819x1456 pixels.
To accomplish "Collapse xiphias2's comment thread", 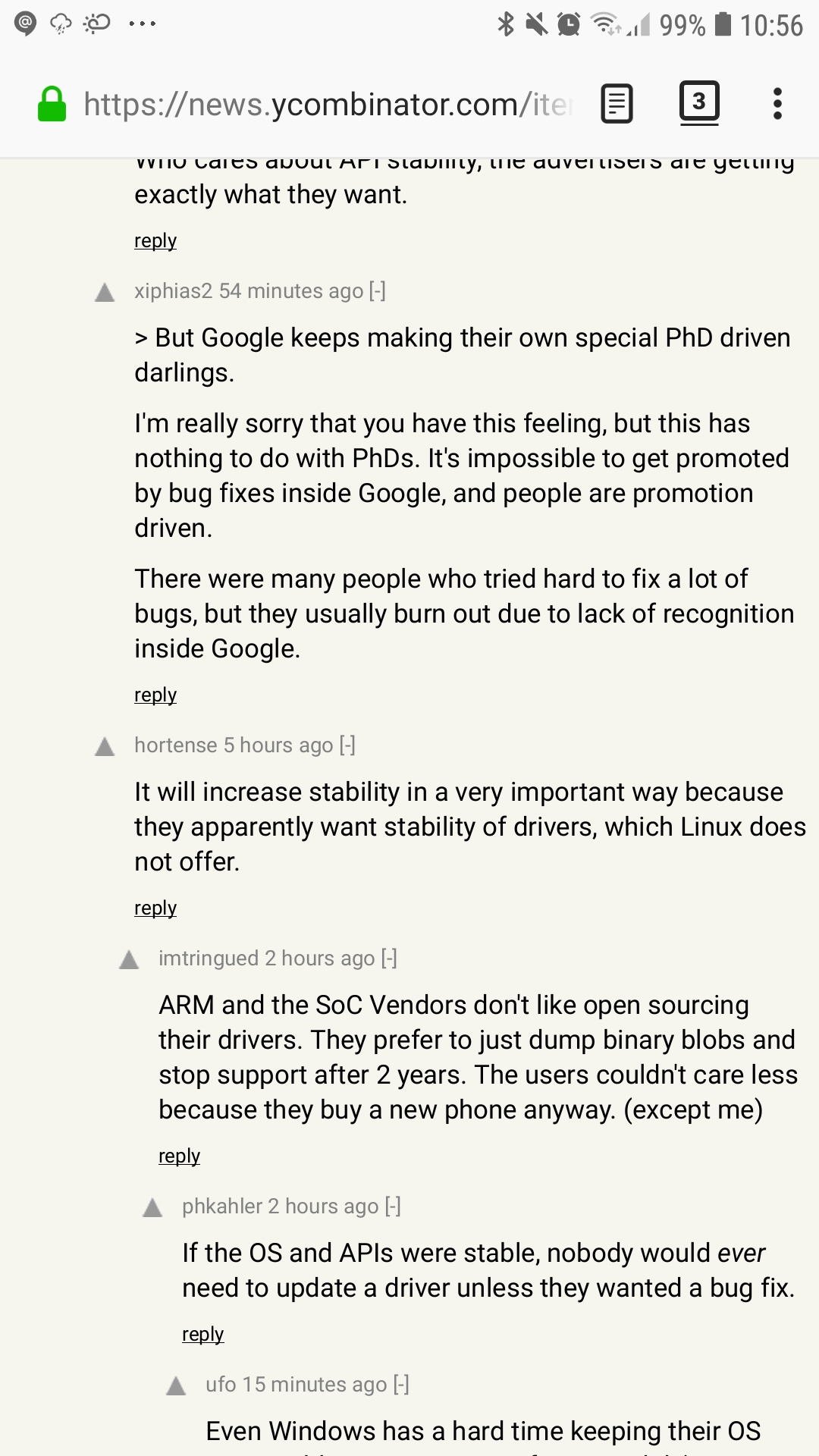I will (378, 291).
